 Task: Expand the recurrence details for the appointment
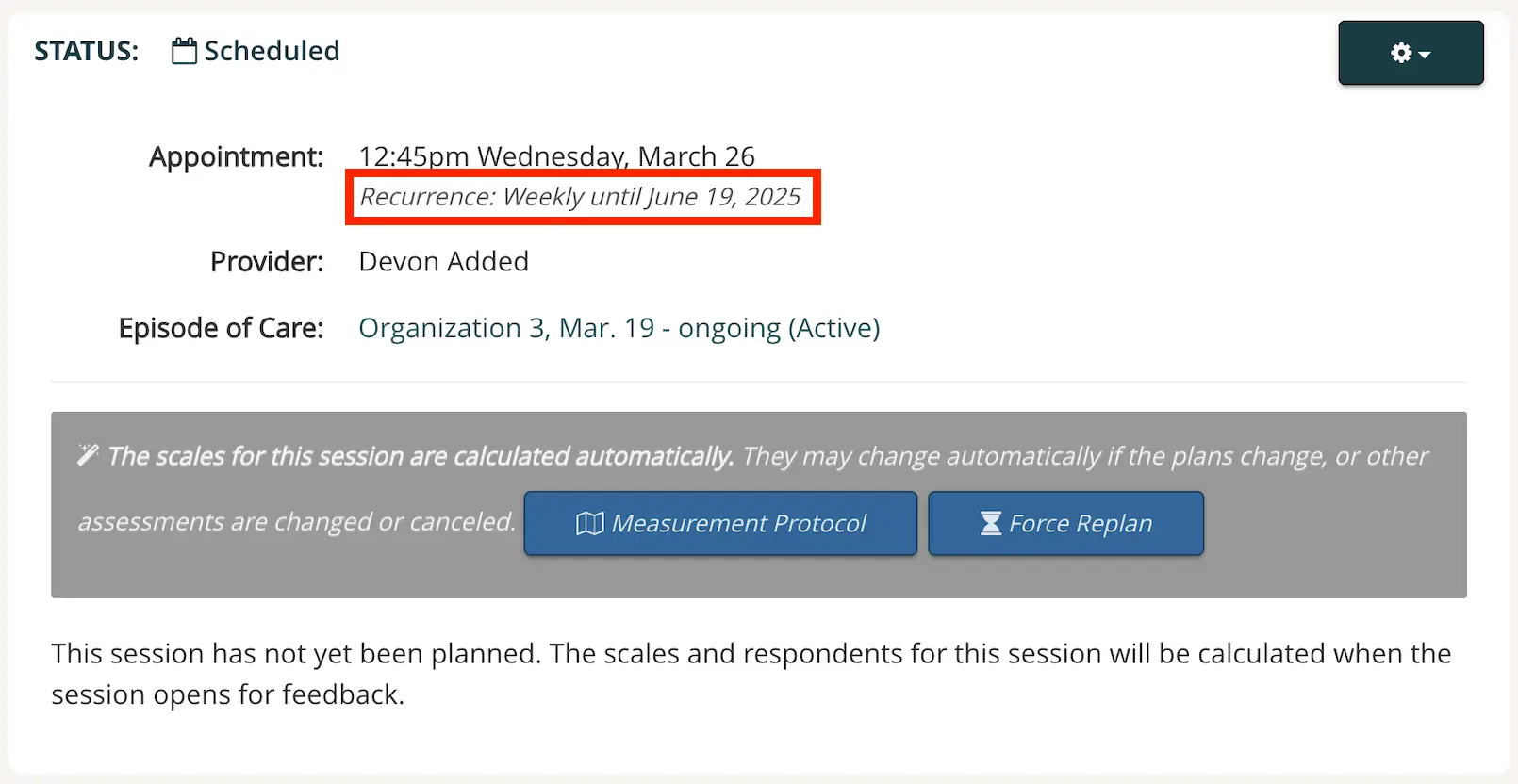pyautogui.click(x=582, y=197)
